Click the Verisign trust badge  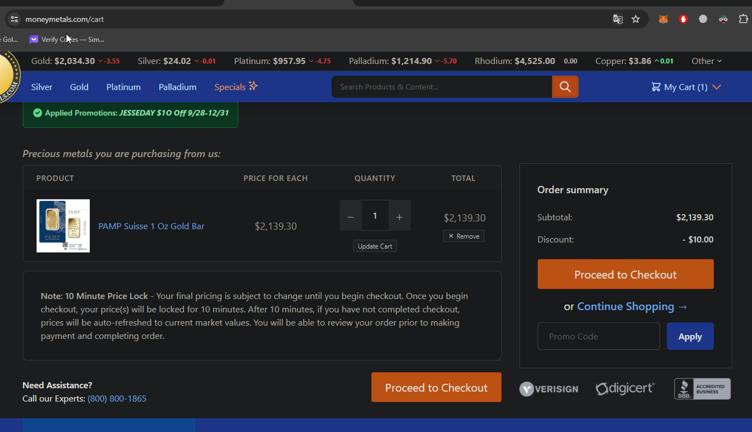tap(549, 389)
